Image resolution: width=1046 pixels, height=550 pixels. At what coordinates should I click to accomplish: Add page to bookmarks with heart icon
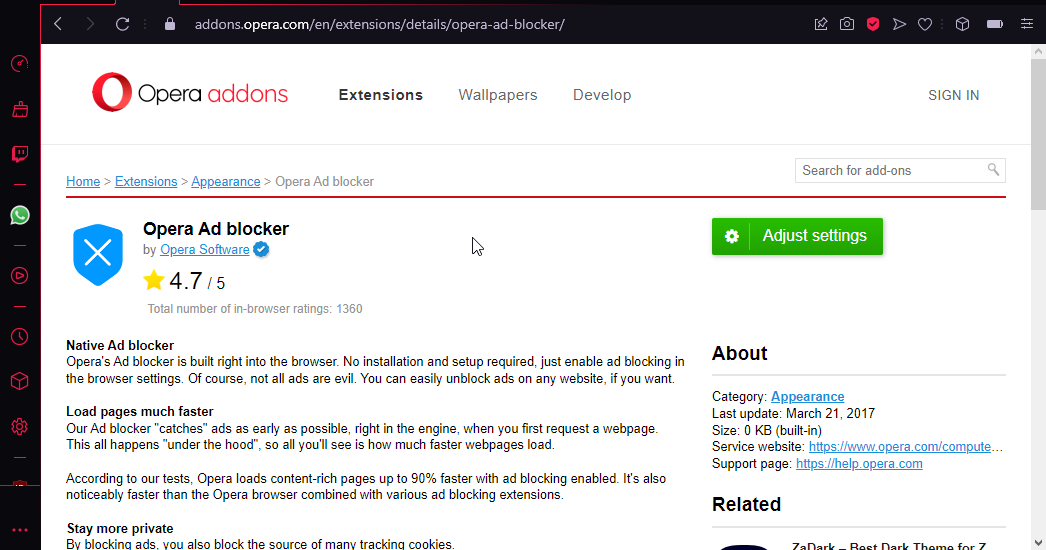[925, 24]
